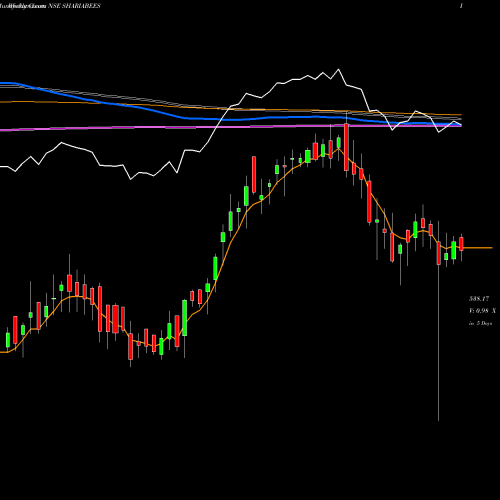The width and height of the screenshot is (500, 500).
Task: Click the "in 5 Days" label
Action: 480,323
